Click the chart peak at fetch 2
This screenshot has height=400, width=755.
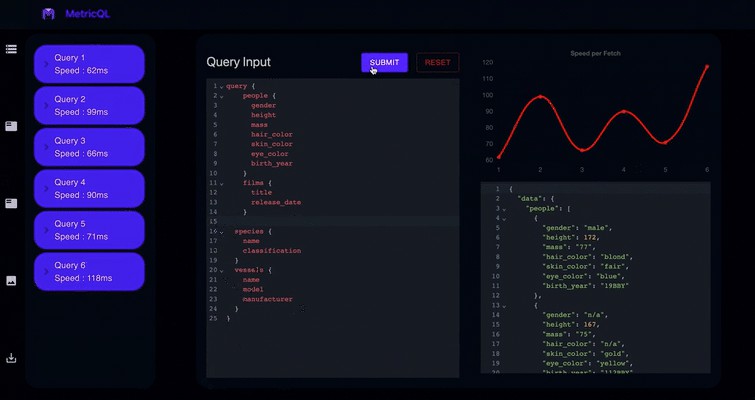click(x=540, y=97)
